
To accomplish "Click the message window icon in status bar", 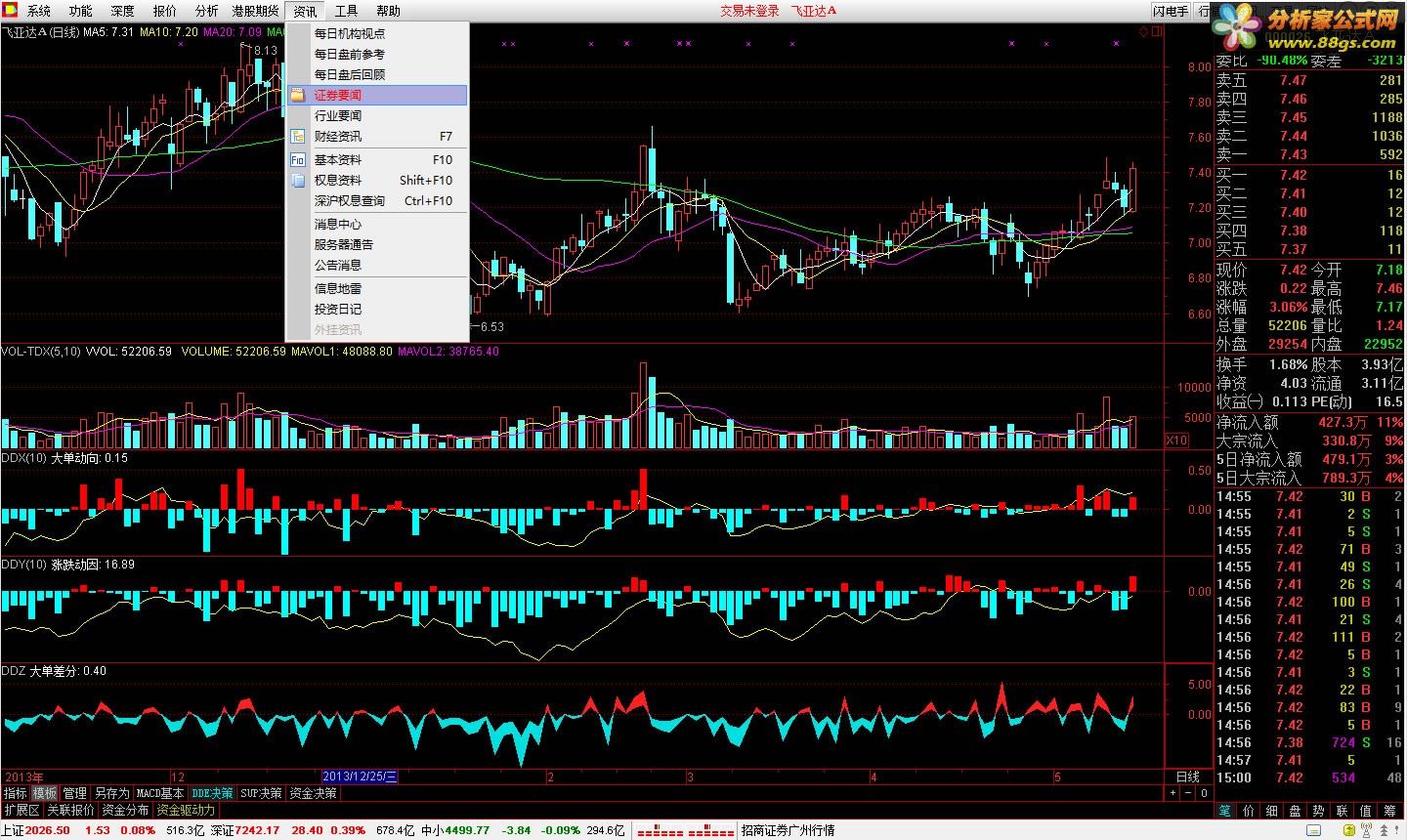I will 1313,830.
